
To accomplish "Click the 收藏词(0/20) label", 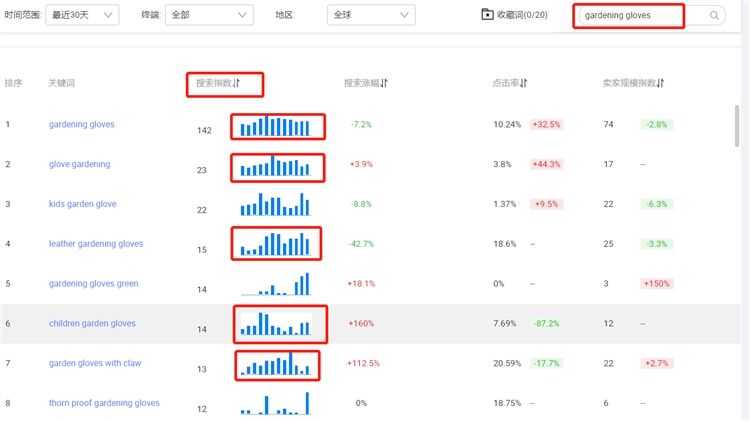I will [522, 15].
